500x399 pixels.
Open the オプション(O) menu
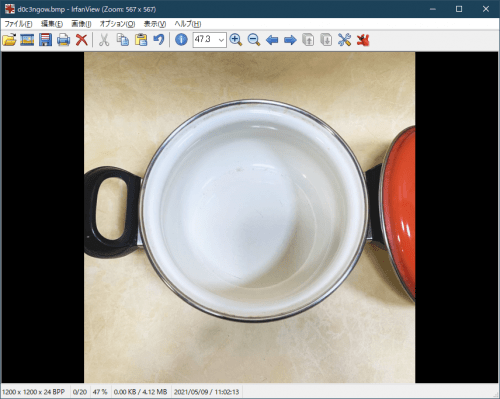click(x=117, y=24)
